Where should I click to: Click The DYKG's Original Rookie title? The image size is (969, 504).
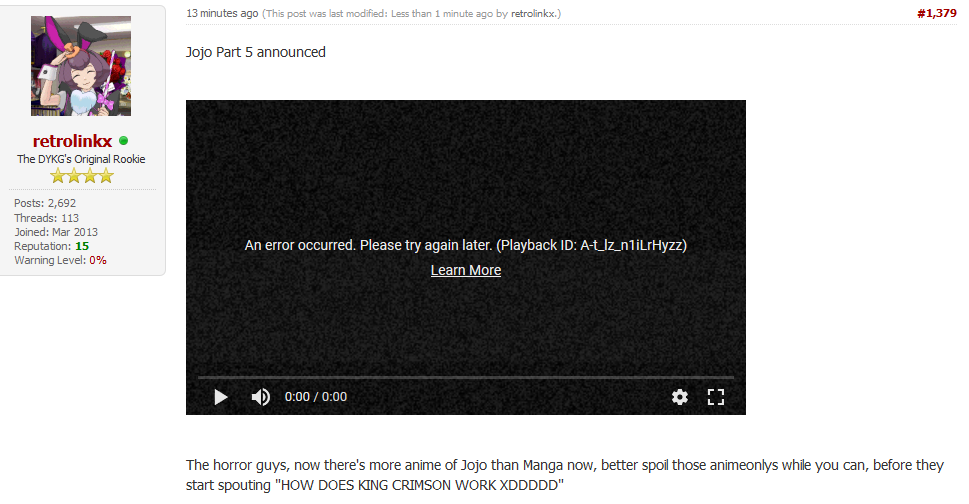point(81,159)
